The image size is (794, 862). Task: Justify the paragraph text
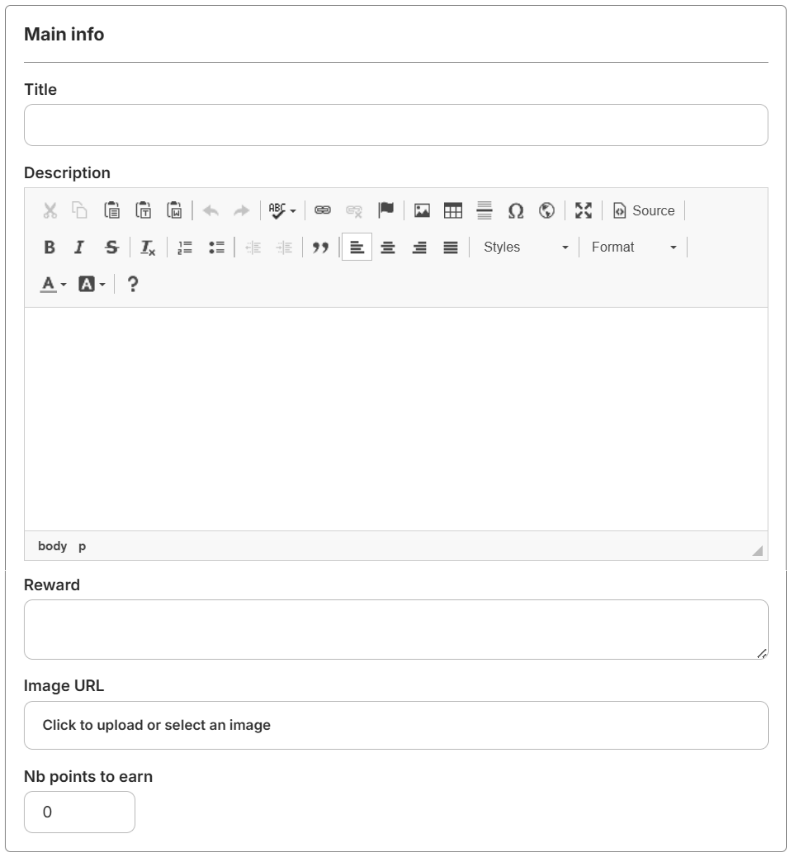(x=451, y=247)
